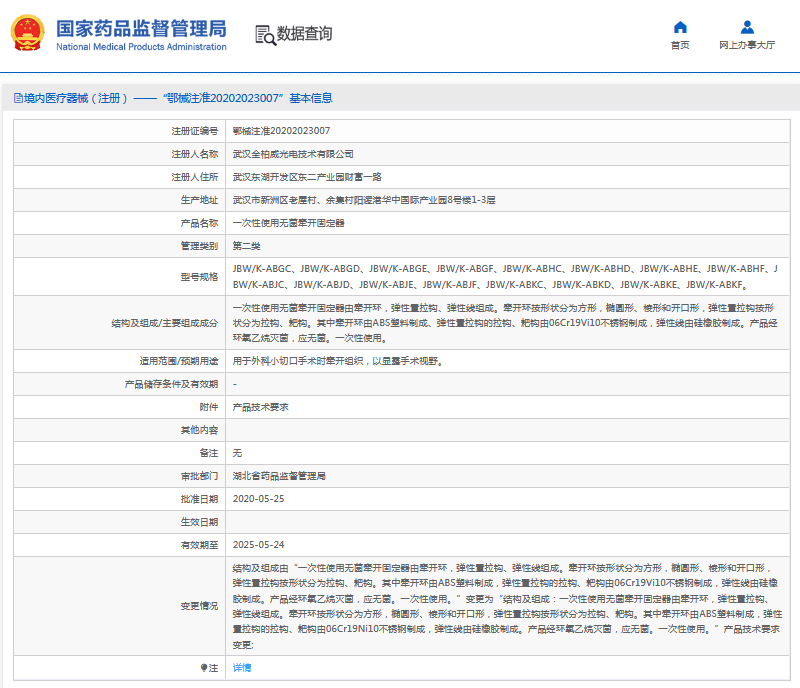This screenshot has width=800, height=688.
Task: Click the 湖北省药品监督管理局 approval department cell
Action: click(279, 476)
